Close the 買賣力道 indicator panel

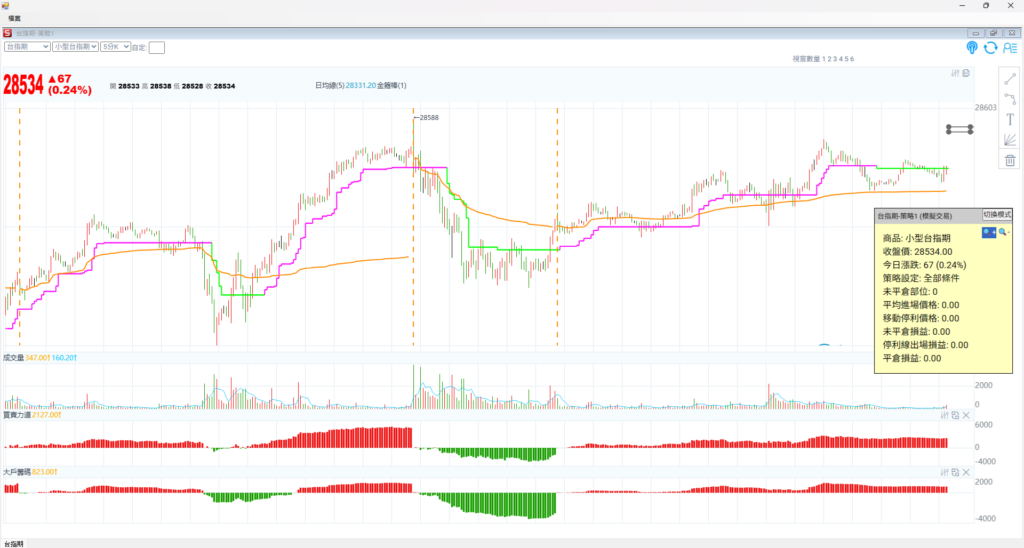(x=965, y=414)
